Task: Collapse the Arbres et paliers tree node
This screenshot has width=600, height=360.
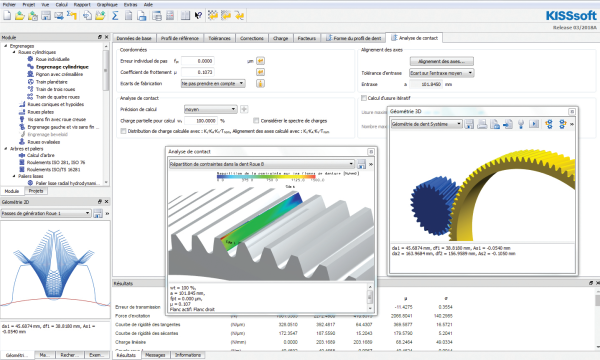Action: coord(6,149)
